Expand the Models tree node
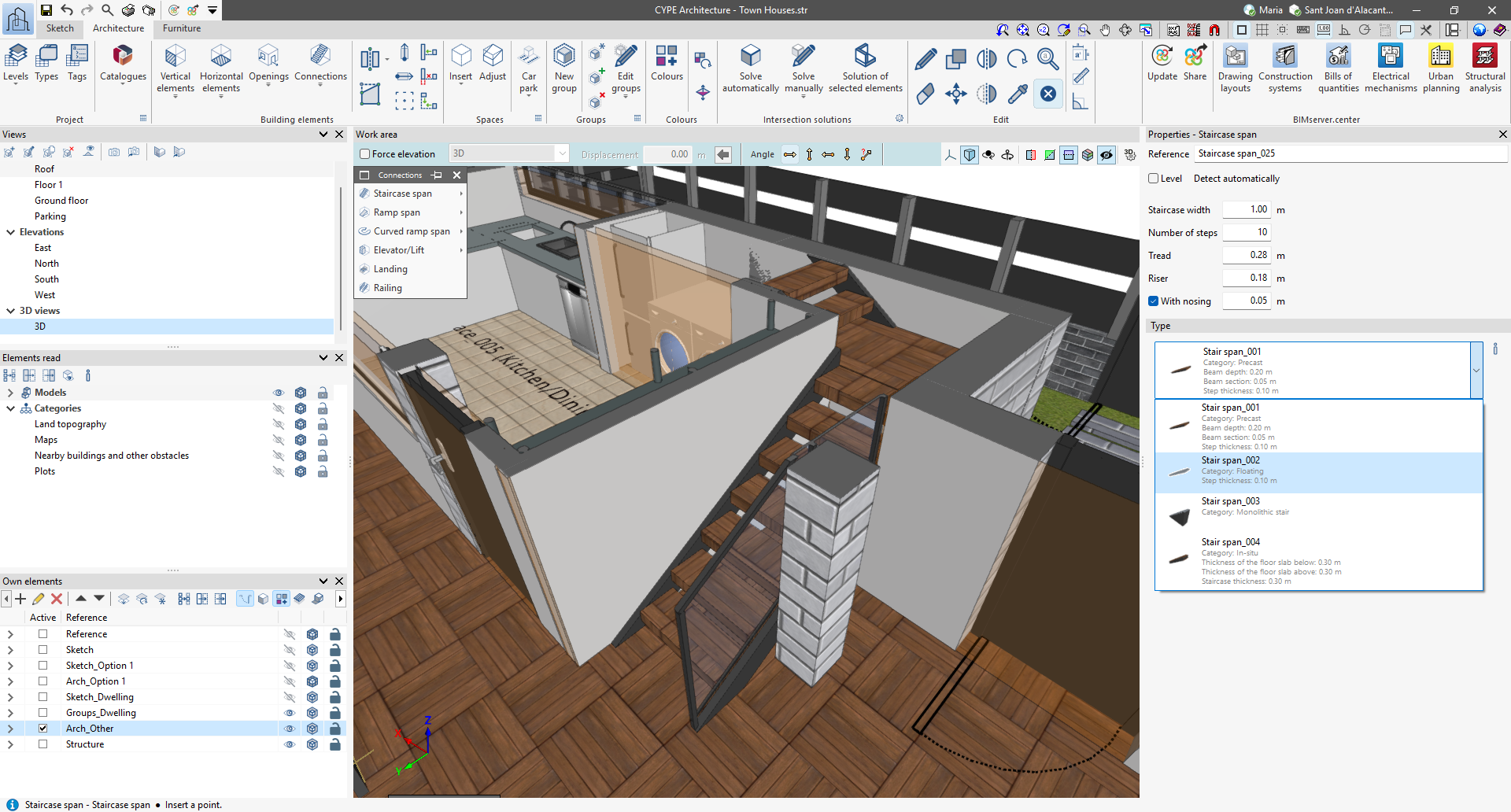 tap(10, 393)
